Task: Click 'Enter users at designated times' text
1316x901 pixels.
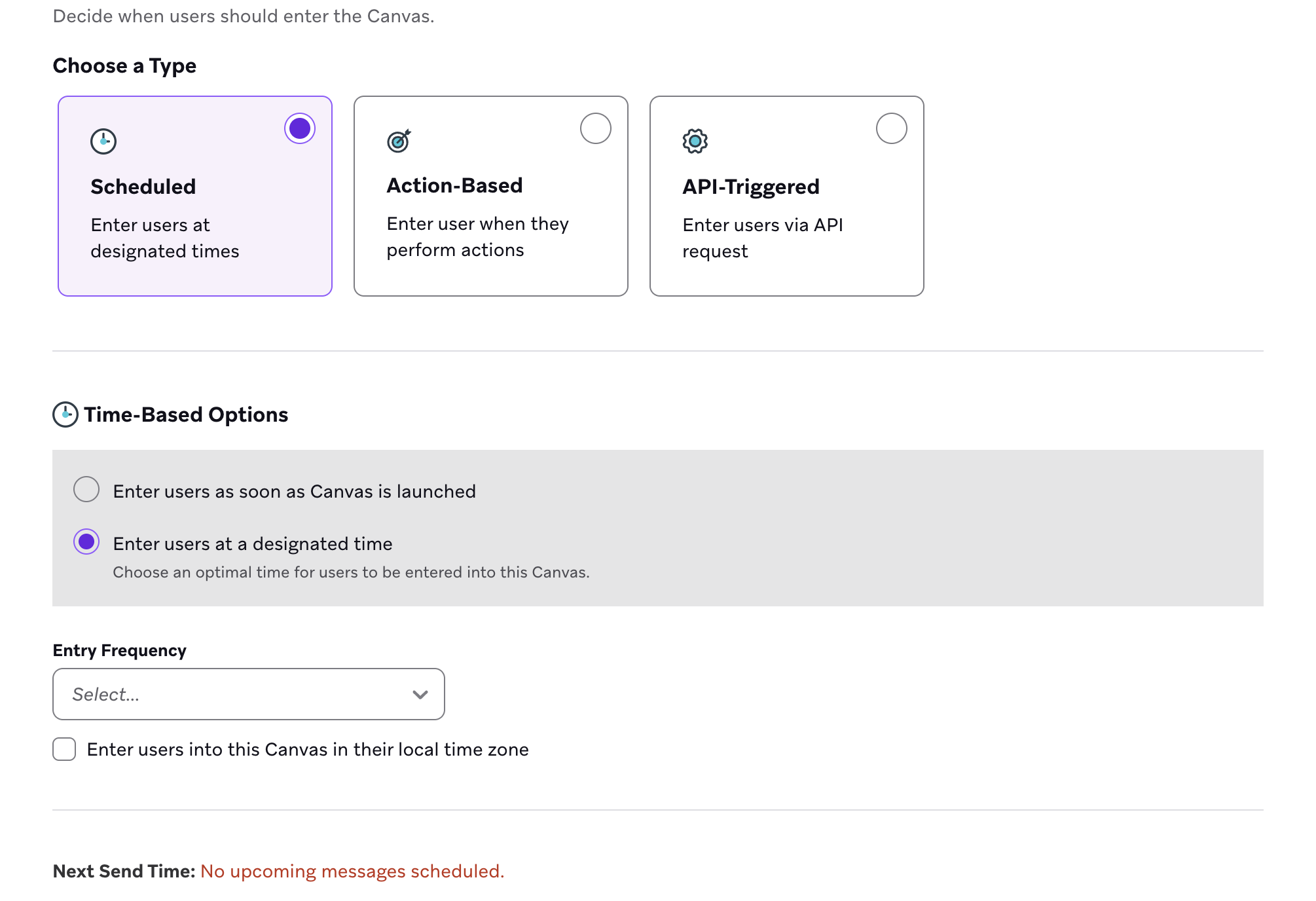Action: pyautogui.click(x=164, y=238)
